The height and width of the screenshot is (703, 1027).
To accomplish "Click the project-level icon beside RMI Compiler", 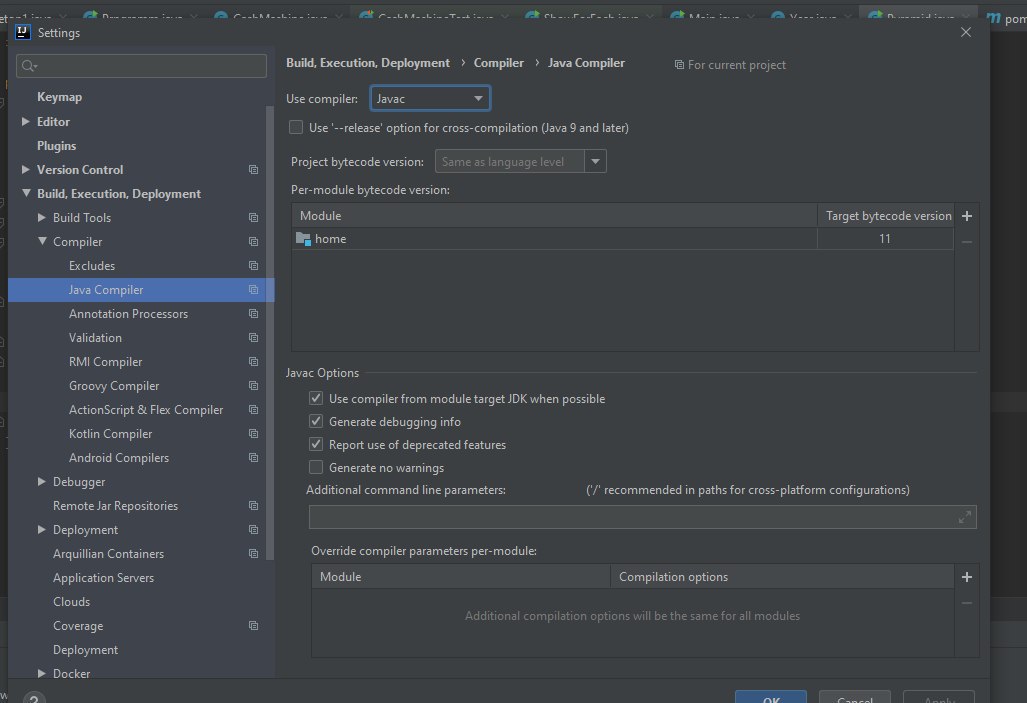I will 253,362.
